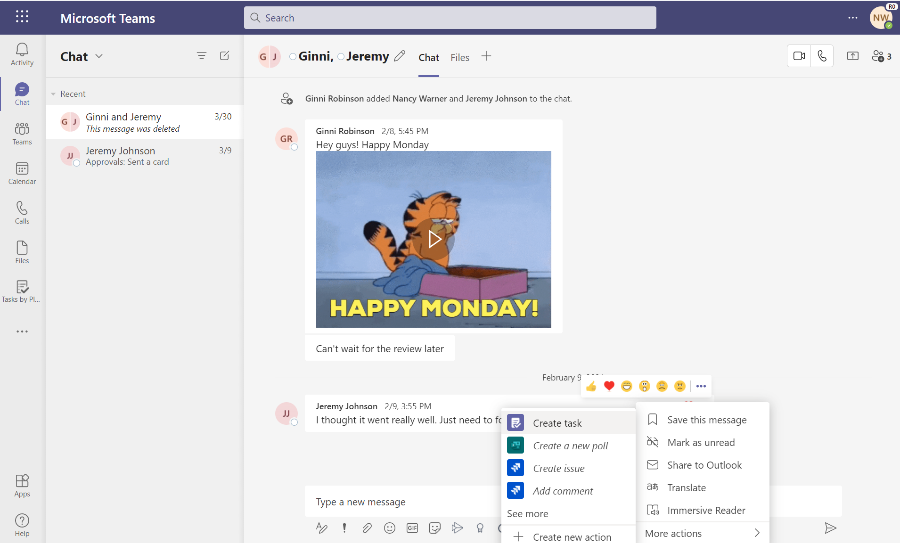React with the heart emoji
This screenshot has width=900, height=543.
click(x=609, y=386)
